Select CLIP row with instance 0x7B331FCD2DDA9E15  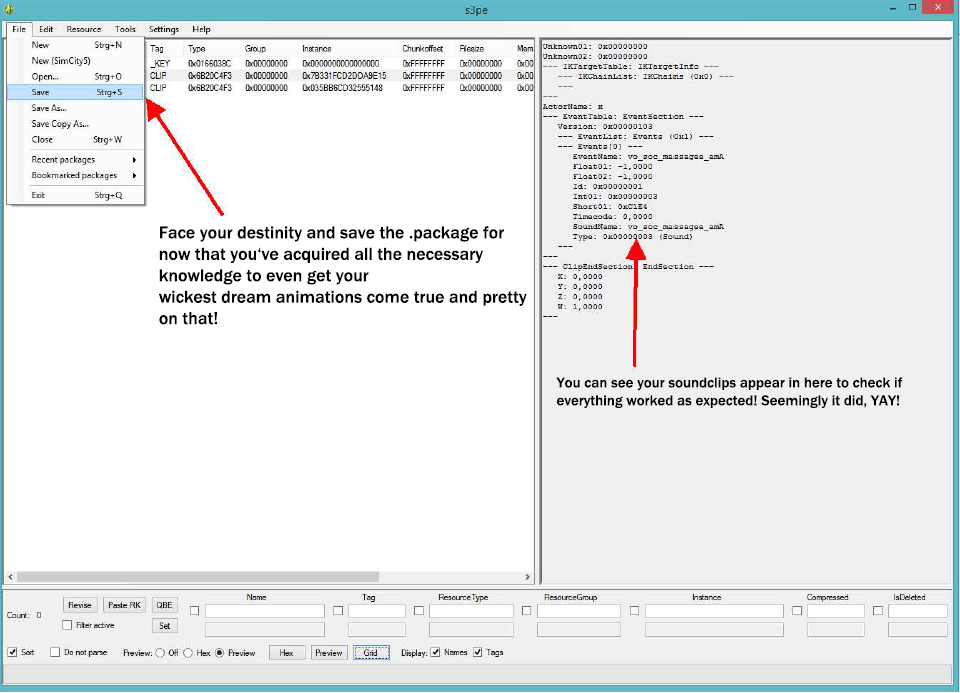(x=340, y=76)
